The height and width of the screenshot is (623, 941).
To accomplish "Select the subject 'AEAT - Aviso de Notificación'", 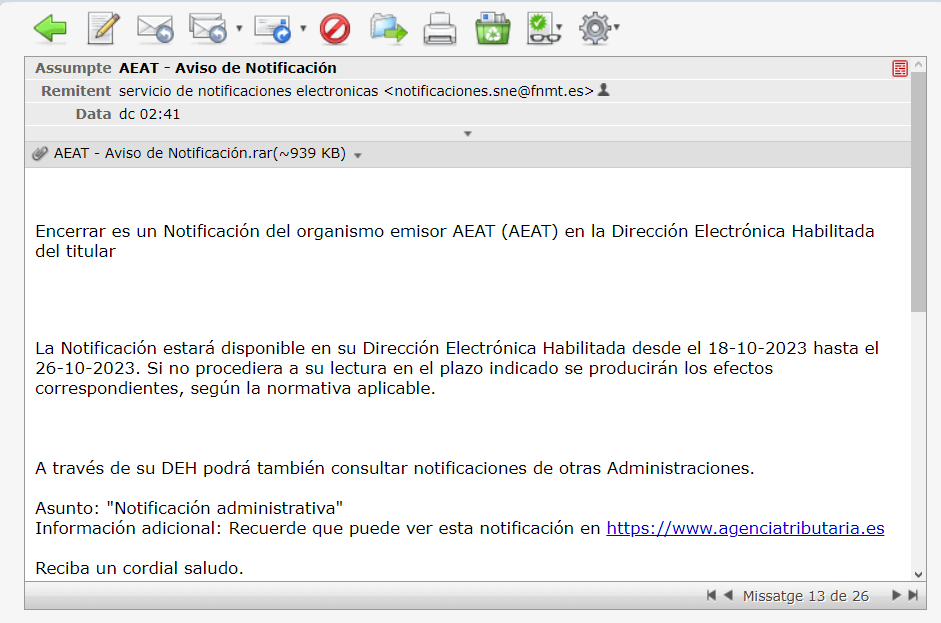I will point(227,68).
